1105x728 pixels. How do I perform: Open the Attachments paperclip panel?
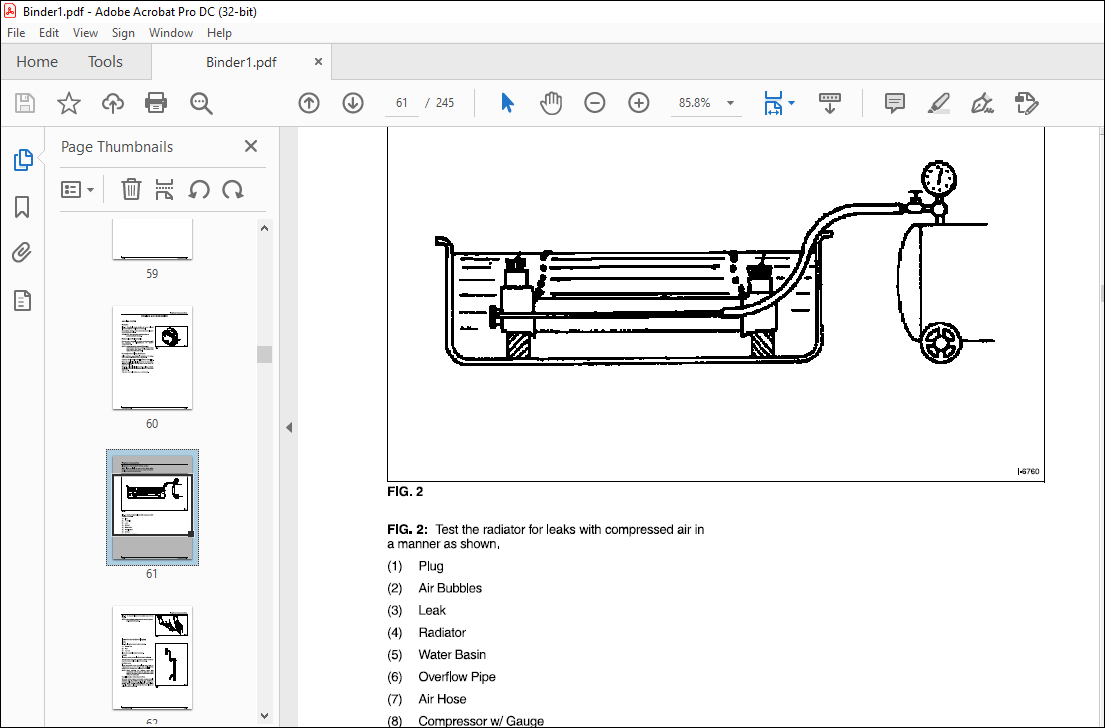click(22, 252)
